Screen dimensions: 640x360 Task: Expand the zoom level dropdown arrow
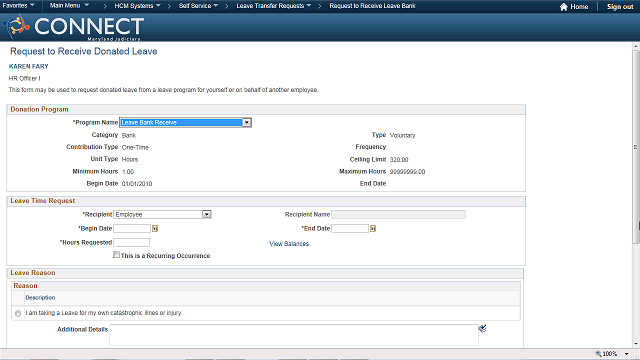click(627, 354)
